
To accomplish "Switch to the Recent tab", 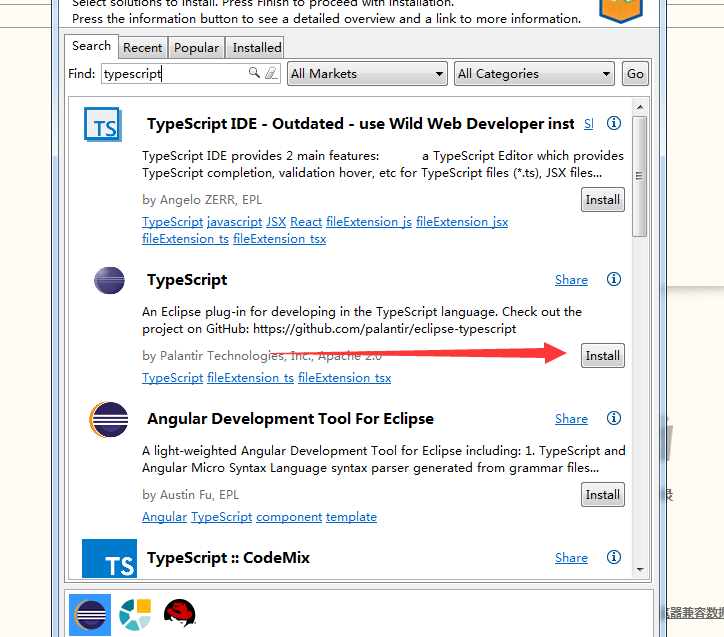I will coord(143,48).
